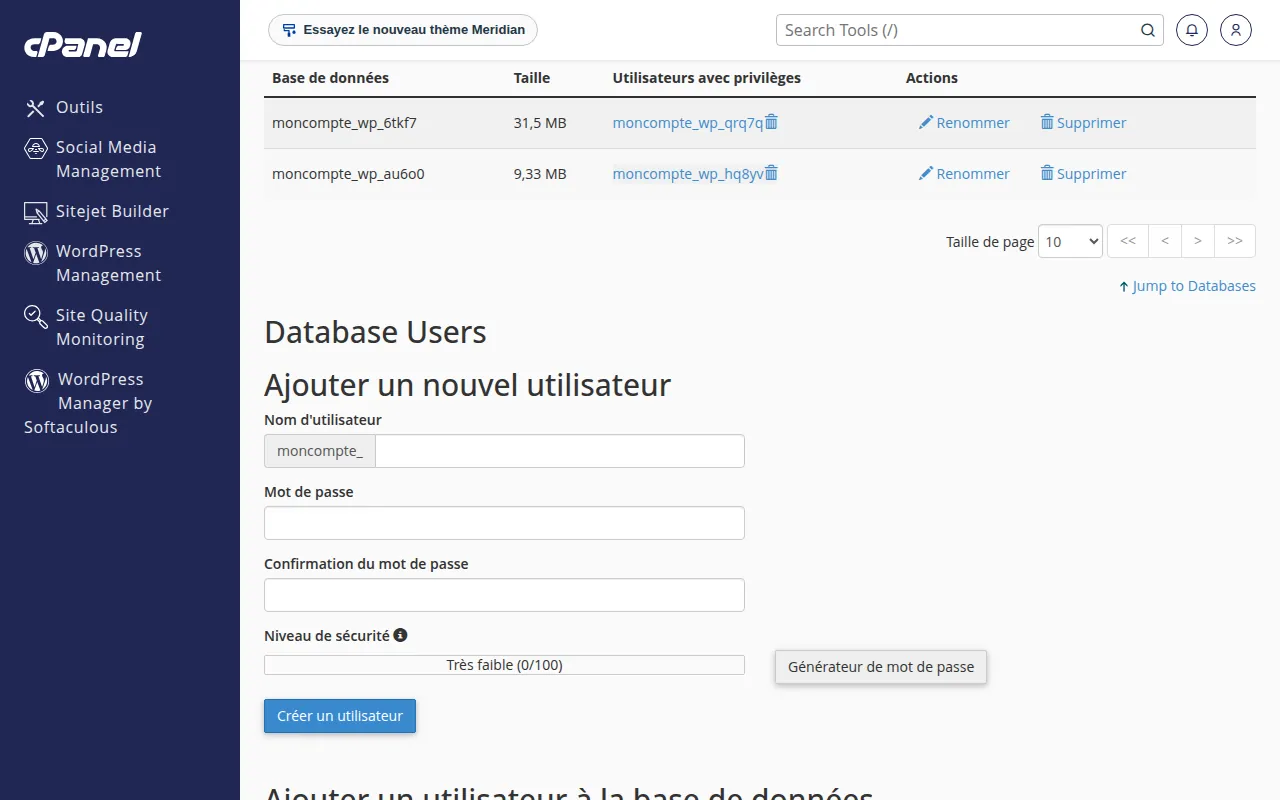Remove user moncompte_wp_qrq7q via trash icon

click(771, 122)
